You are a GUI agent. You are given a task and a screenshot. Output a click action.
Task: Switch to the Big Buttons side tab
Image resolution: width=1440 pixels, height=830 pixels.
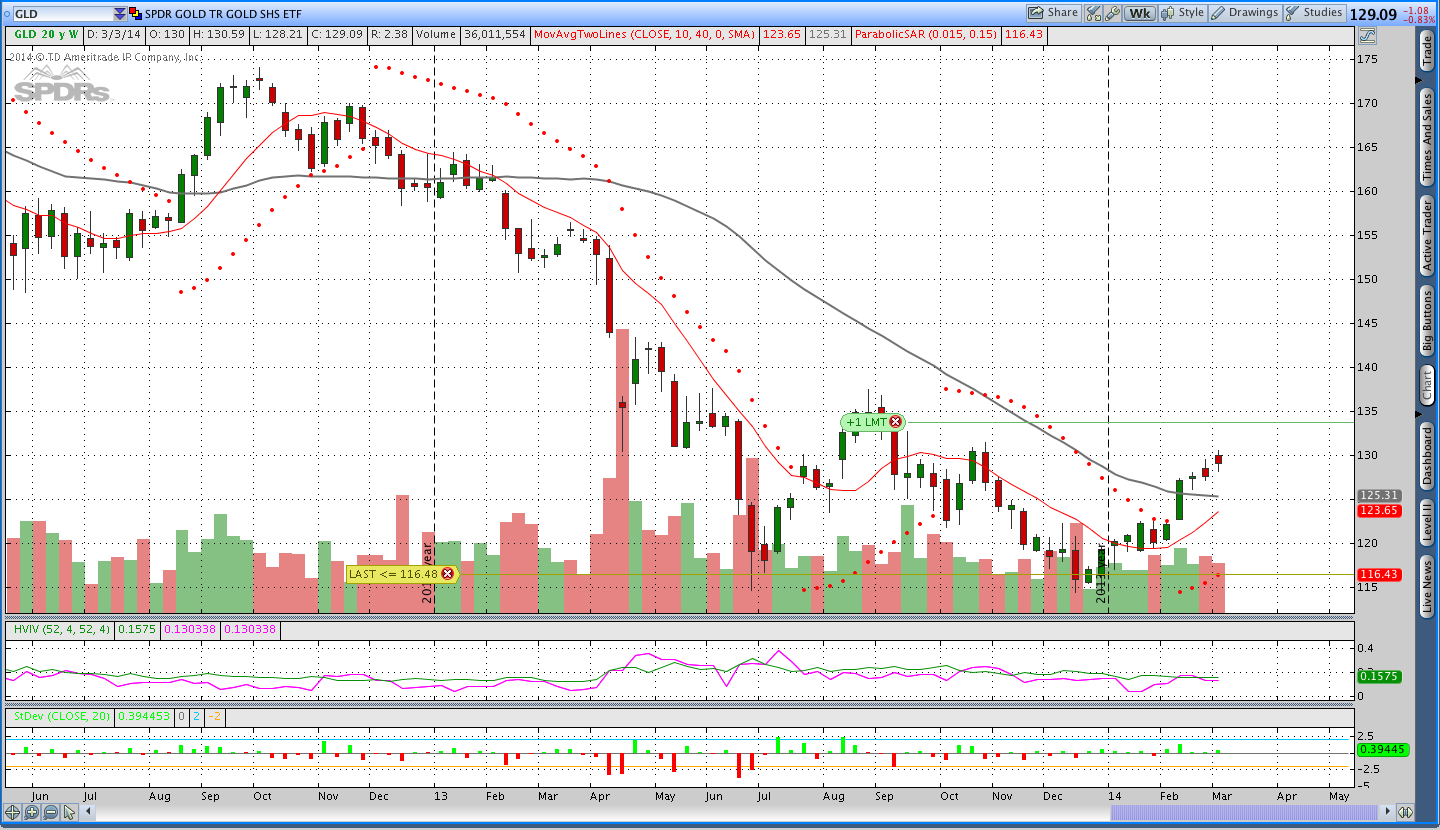coord(1427,320)
